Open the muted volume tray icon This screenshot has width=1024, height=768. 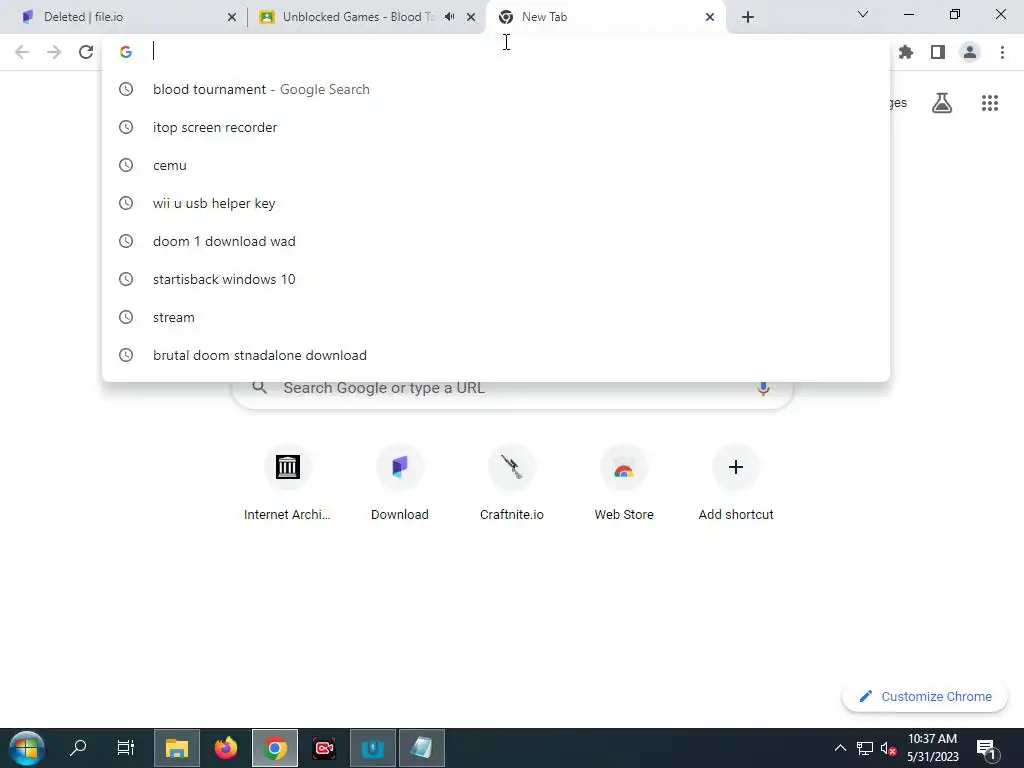(x=888, y=748)
